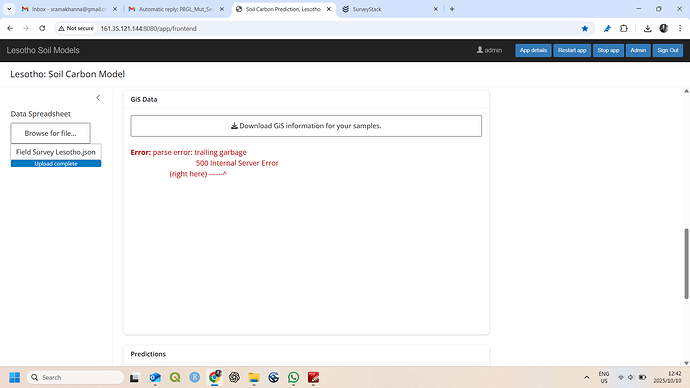Open File Explorer from the taskbar
Screen dimensions: 690x388
(x=254, y=377)
